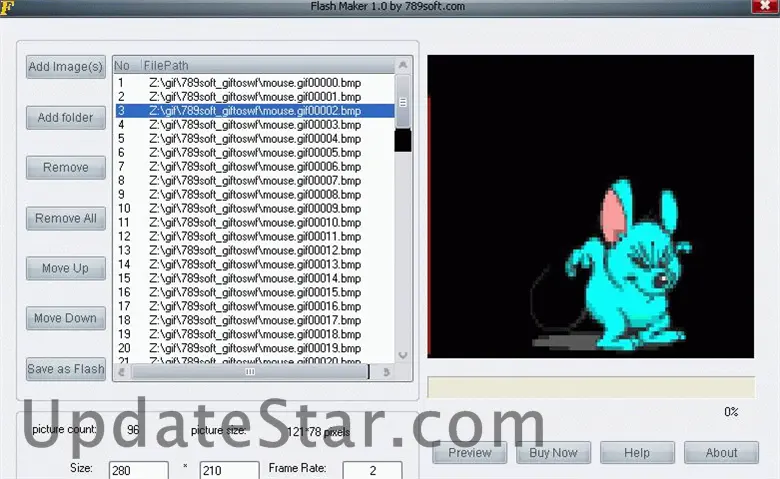Click the height field containing 210
Viewport: 780px width, 479px height.
pos(229,470)
